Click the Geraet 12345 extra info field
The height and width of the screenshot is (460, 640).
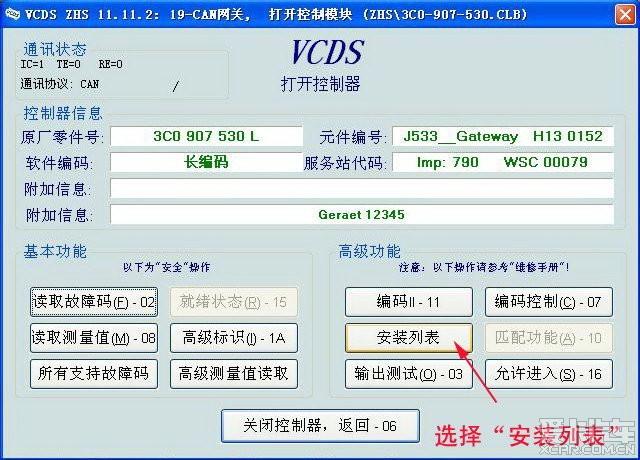point(362,215)
